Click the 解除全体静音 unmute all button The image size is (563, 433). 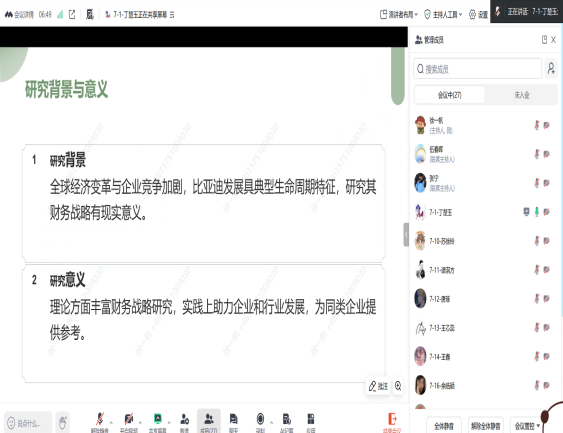(485, 426)
